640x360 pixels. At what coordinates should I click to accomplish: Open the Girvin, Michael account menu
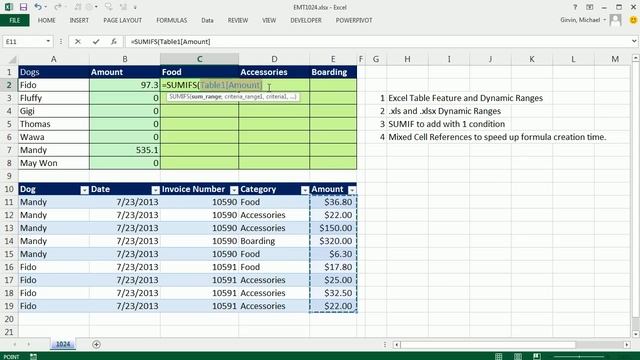point(583,20)
